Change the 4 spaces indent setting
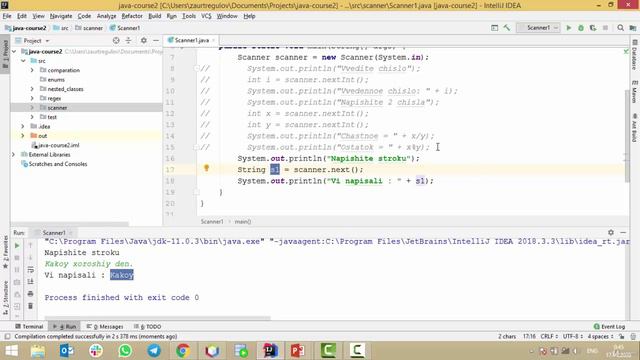 click(x=600, y=336)
